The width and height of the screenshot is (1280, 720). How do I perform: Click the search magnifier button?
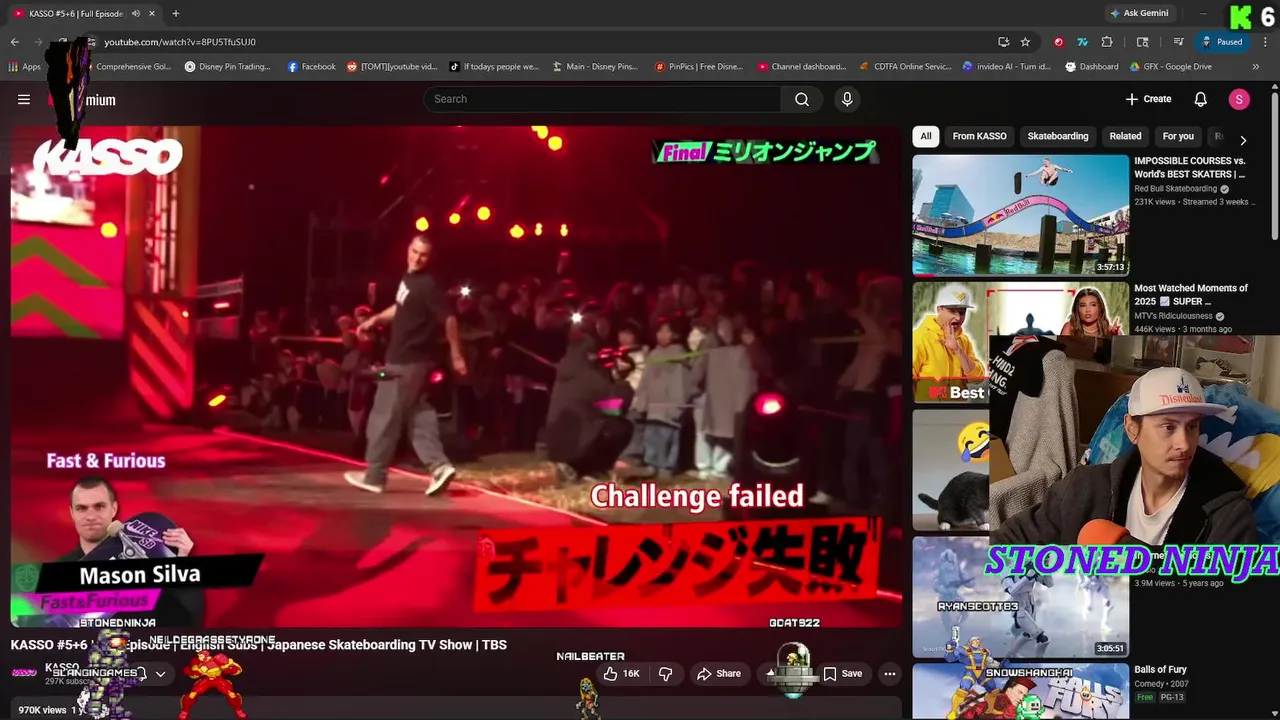(802, 99)
